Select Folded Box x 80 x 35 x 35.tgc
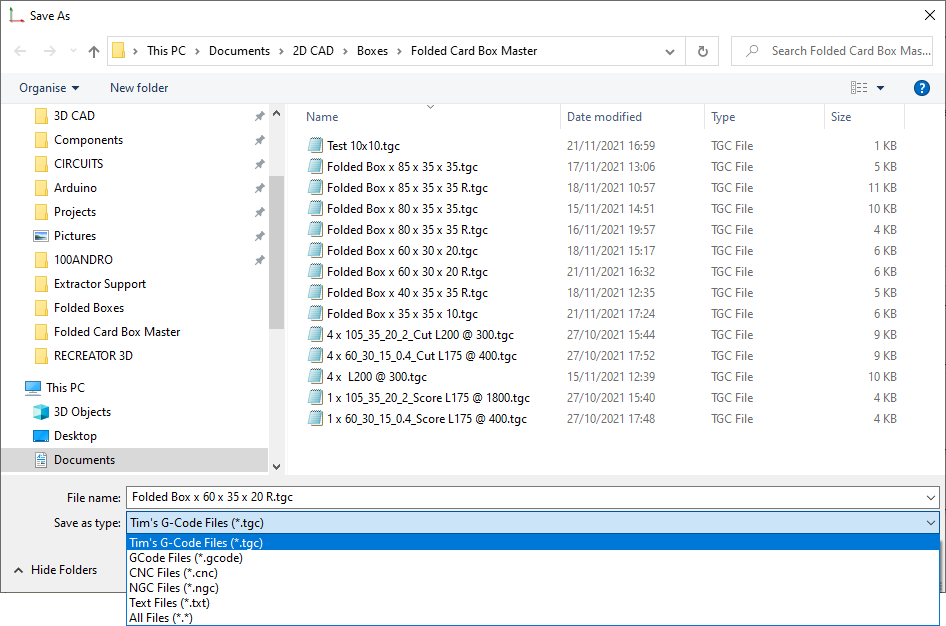946x626 pixels. [402, 209]
